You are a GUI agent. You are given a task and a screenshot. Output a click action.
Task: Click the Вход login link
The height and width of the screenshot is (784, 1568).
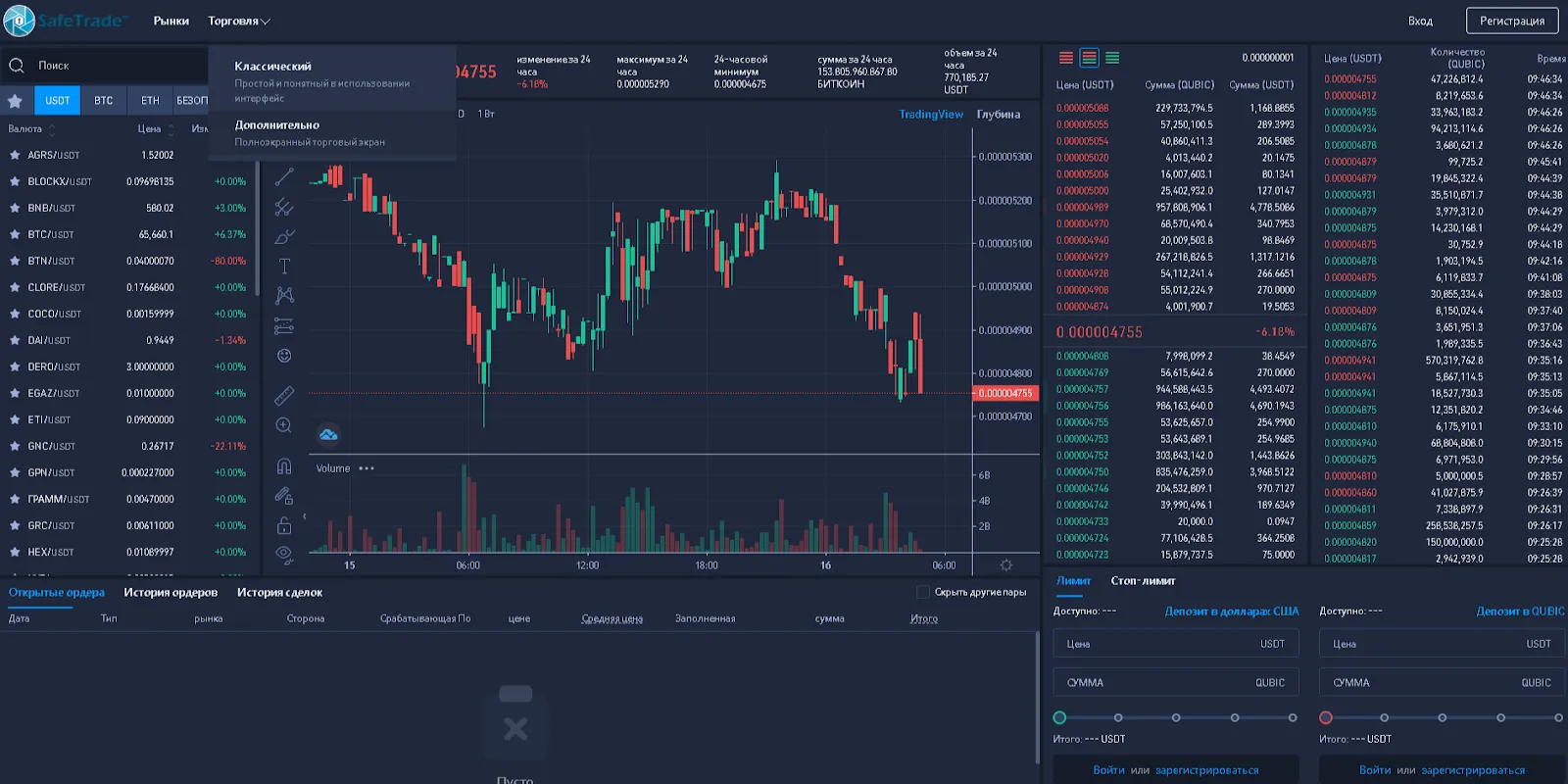1420,21
